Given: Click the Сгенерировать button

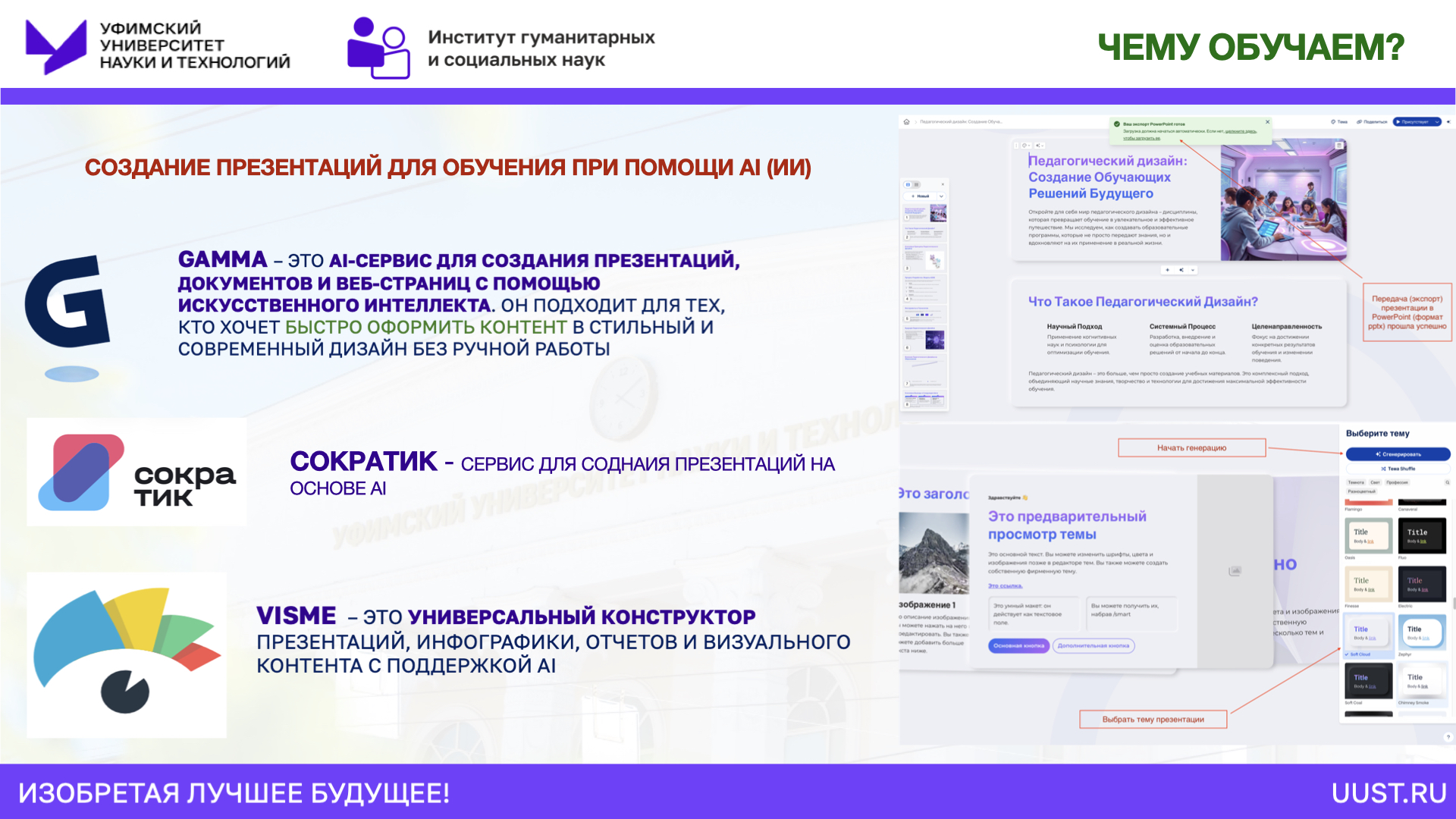Looking at the screenshot, I should [1398, 454].
